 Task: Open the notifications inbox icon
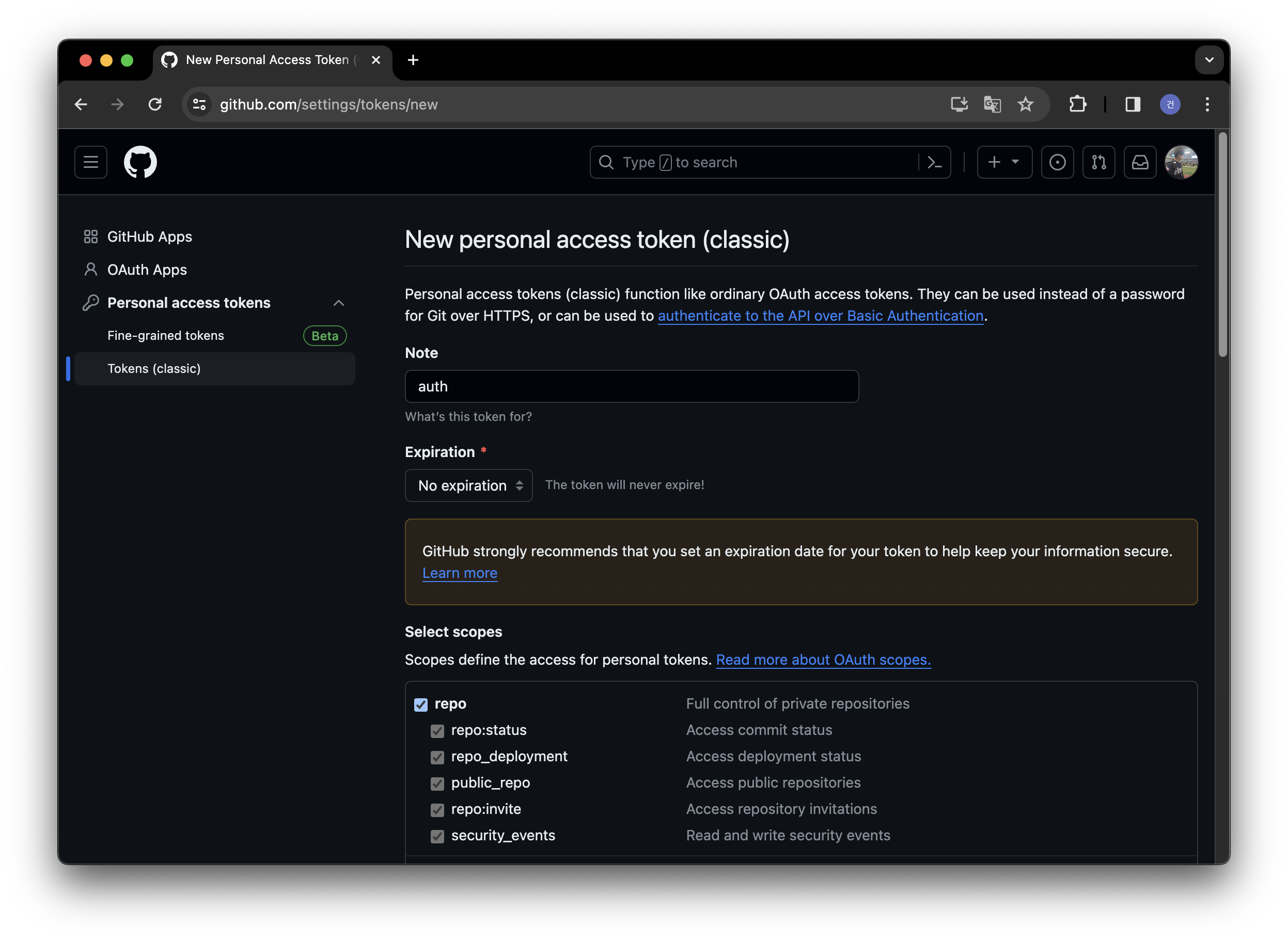1140,162
